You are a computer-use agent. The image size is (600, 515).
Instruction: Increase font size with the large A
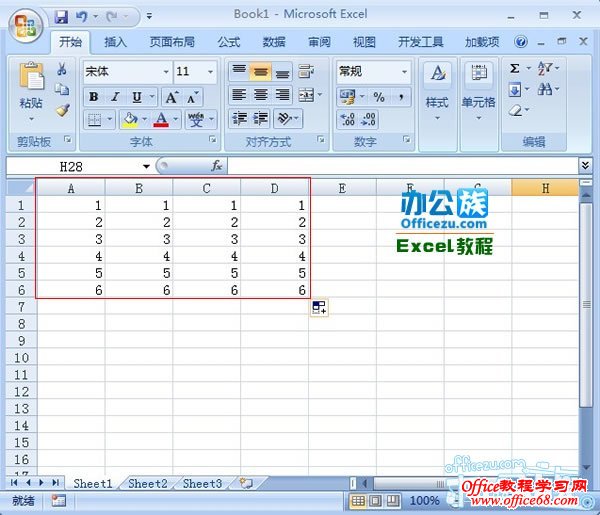coord(171,98)
